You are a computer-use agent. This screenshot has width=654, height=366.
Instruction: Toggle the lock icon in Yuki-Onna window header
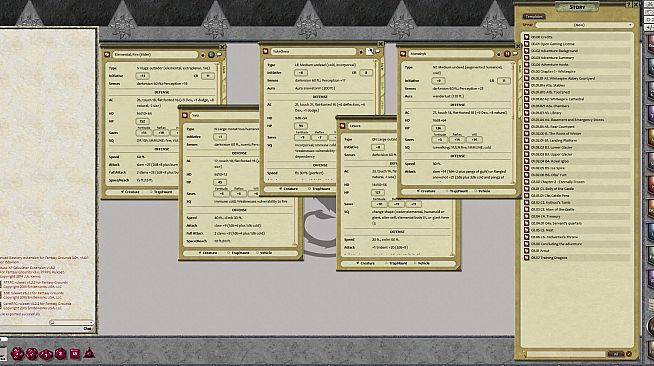[361, 52]
